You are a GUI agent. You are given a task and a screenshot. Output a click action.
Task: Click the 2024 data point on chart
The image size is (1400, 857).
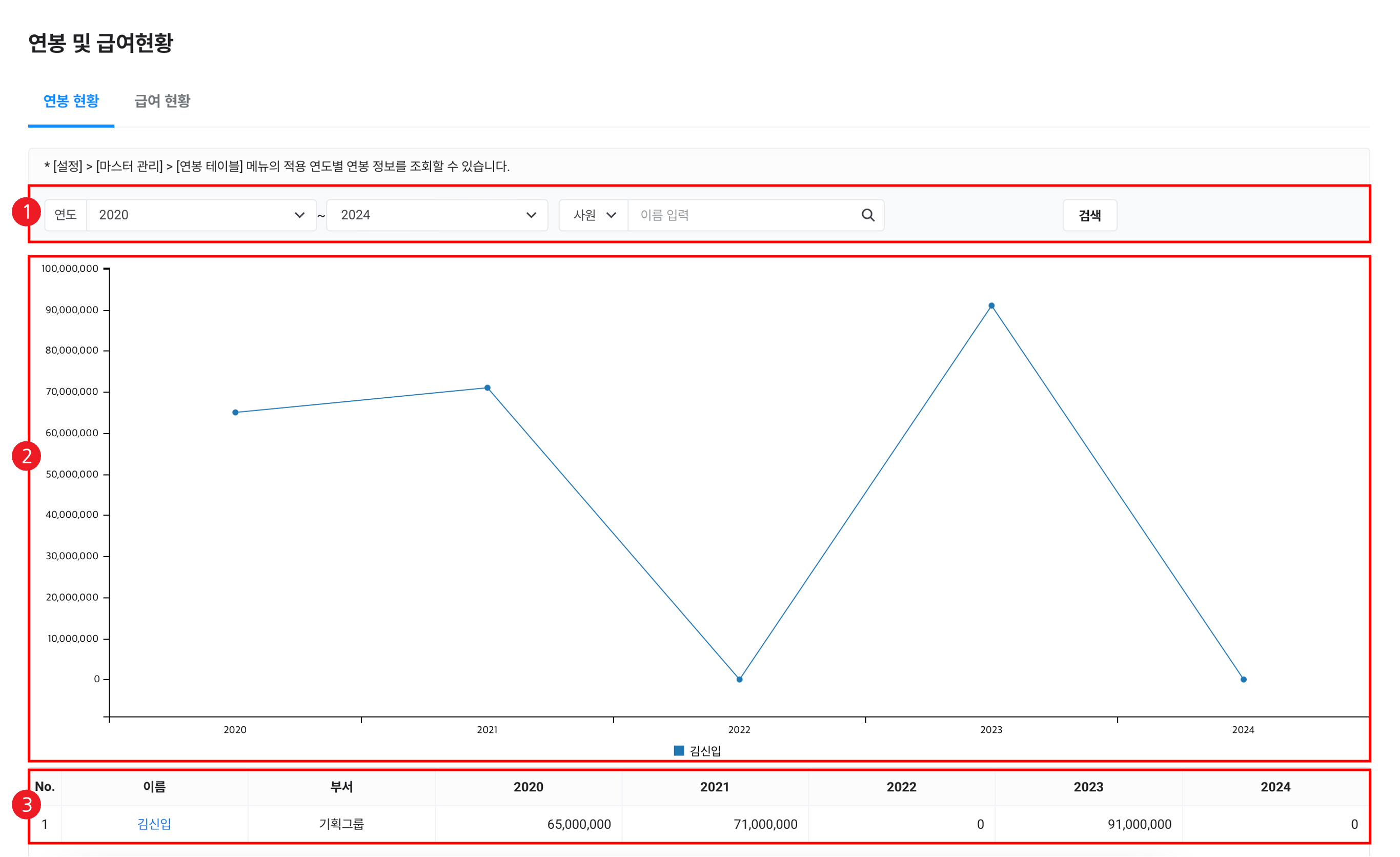point(1243,679)
